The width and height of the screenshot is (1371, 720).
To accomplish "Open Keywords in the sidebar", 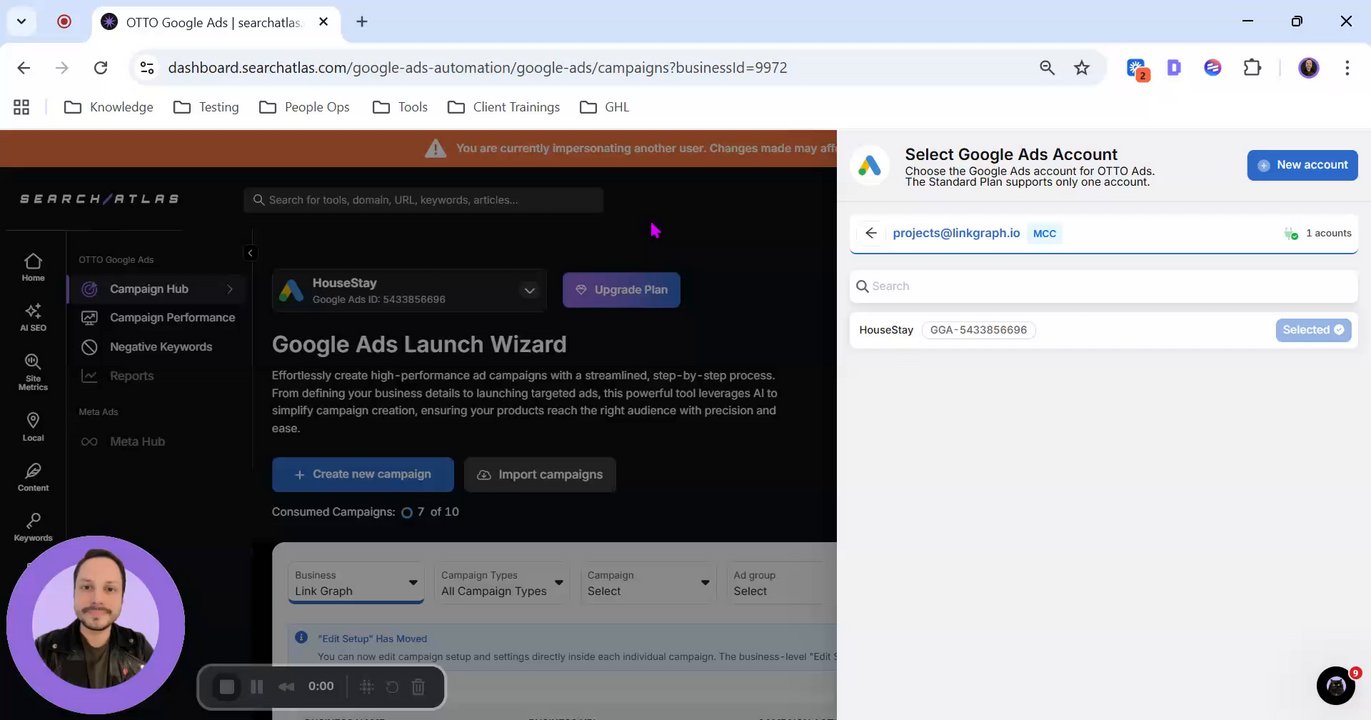I will (x=33, y=527).
